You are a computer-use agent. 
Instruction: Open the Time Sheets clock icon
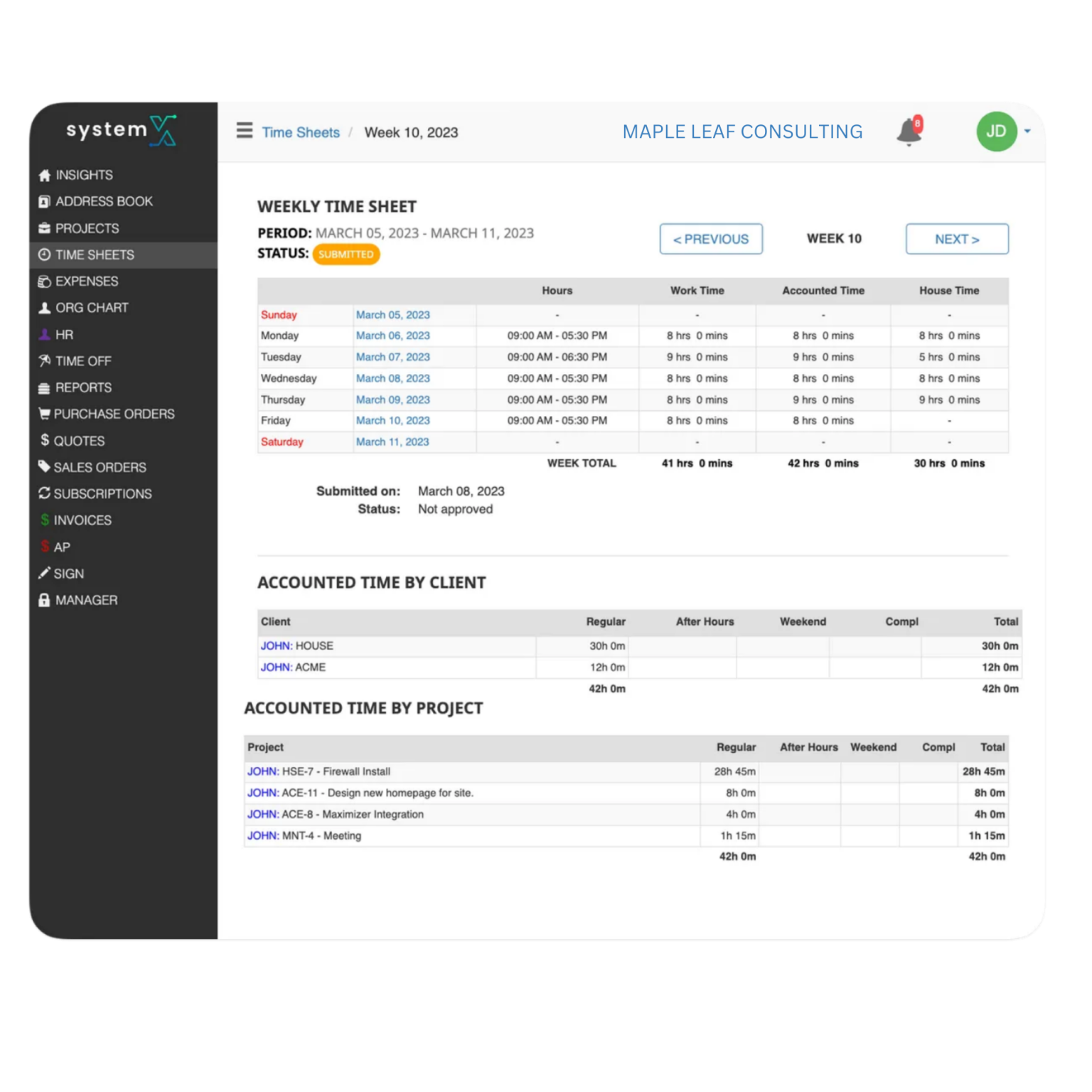[x=44, y=255]
